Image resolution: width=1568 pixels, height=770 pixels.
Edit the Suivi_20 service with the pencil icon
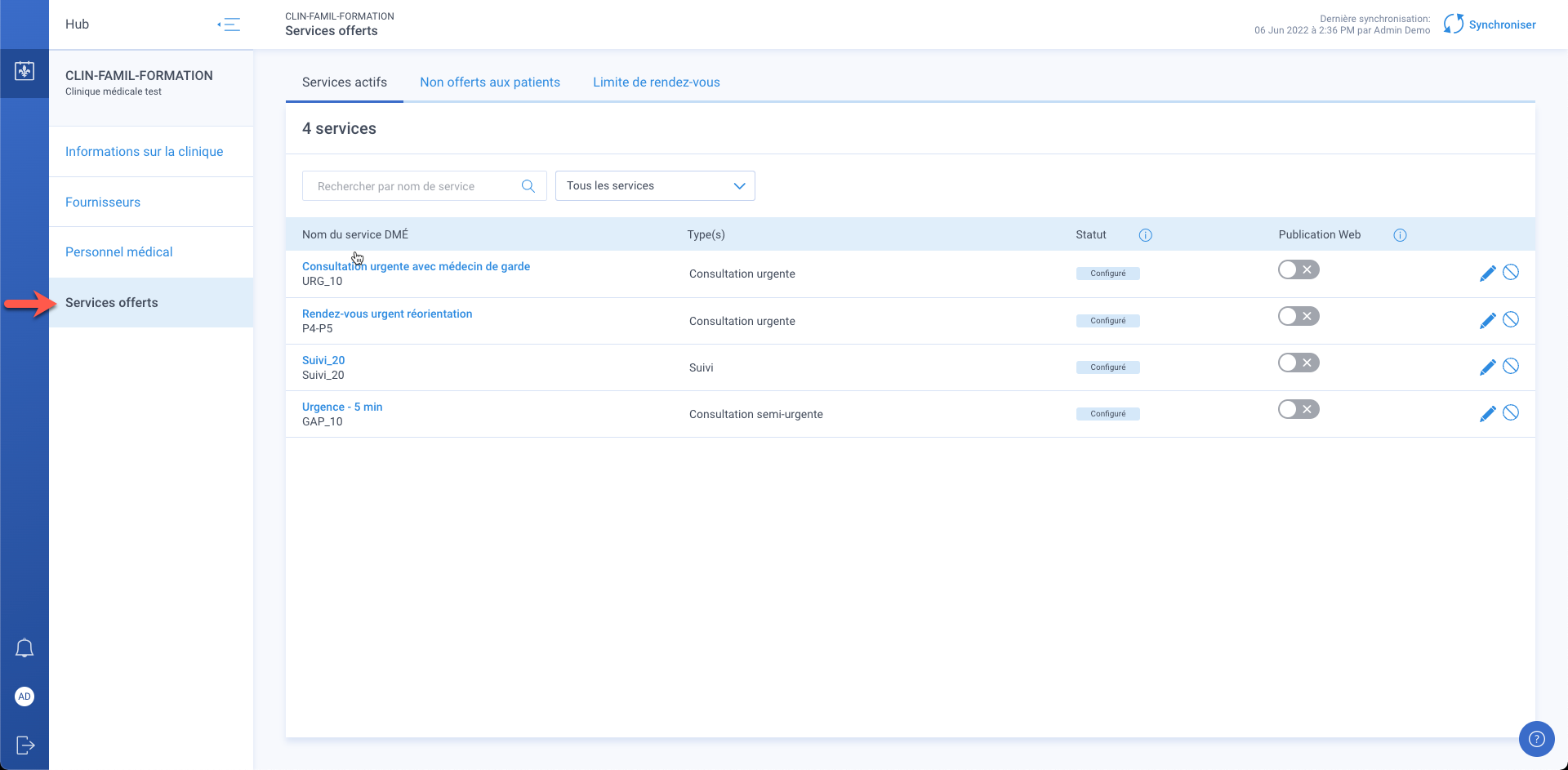click(x=1487, y=367)
